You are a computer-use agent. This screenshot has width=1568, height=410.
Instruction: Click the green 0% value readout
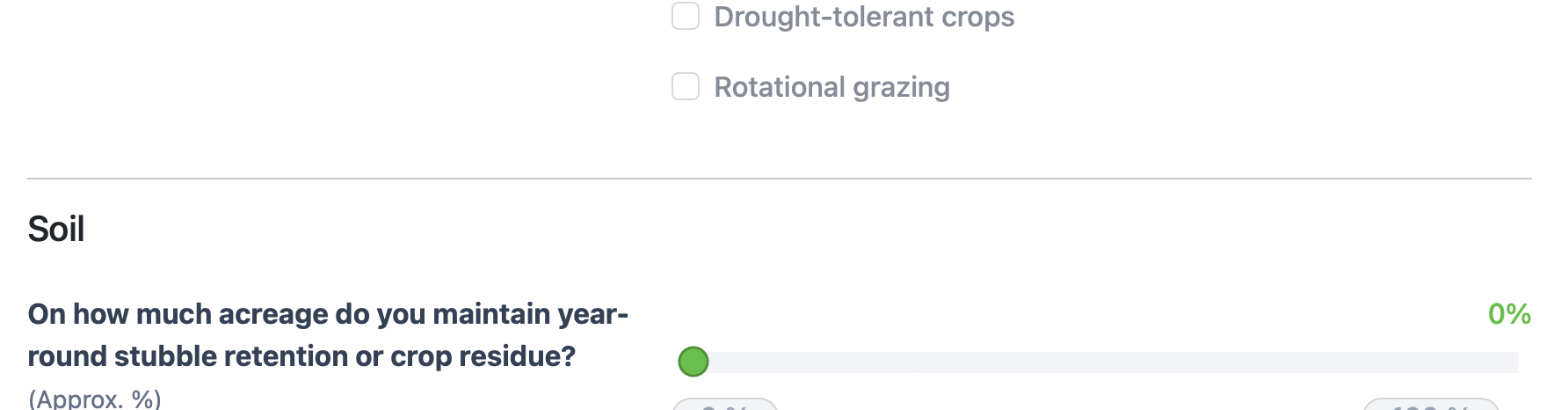[1509, 314]
